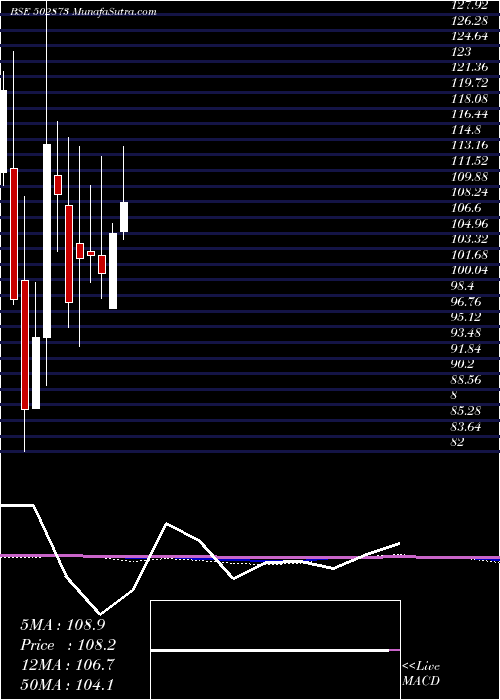
Task: Click the 88.56 price axis label
Action: [x=467, y=379]
